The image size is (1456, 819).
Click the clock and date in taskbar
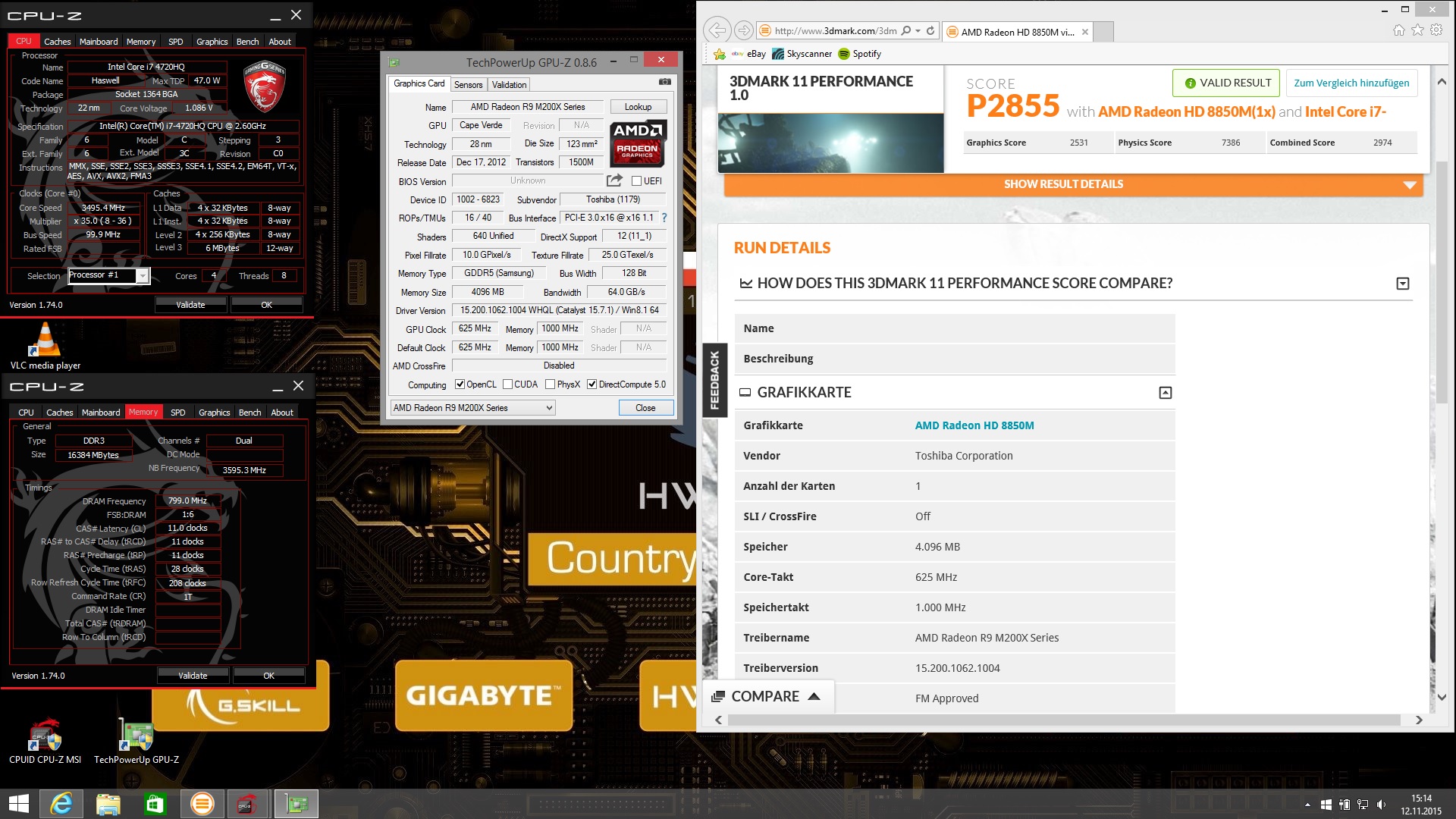[1421, 805]
